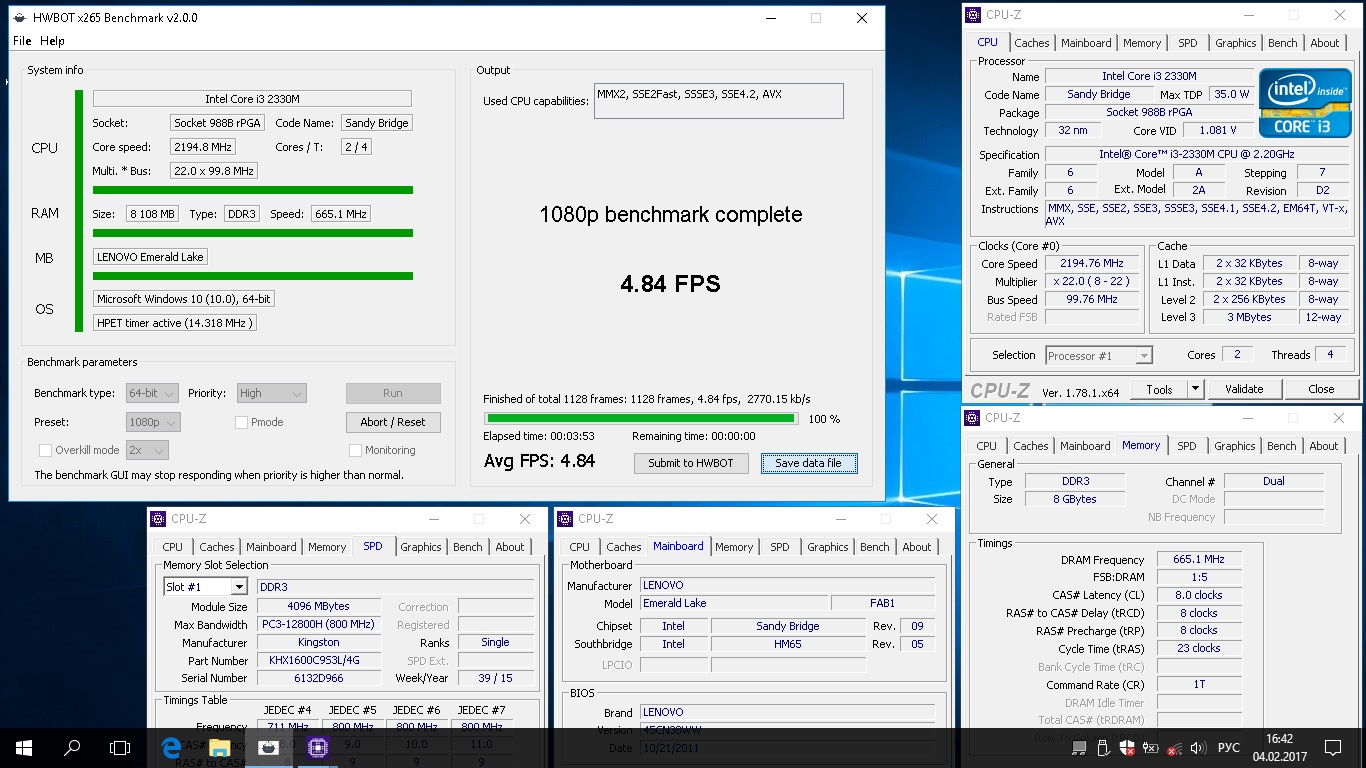Open the Windows Start menu
The width and height of the screenshot is (1366, 768).
coord(23,747)
